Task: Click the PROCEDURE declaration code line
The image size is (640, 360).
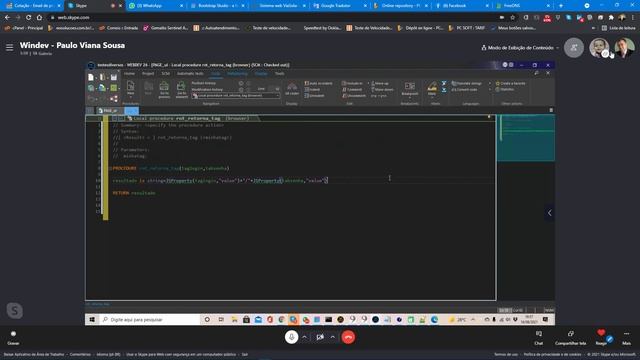Action: coord(171,168)
